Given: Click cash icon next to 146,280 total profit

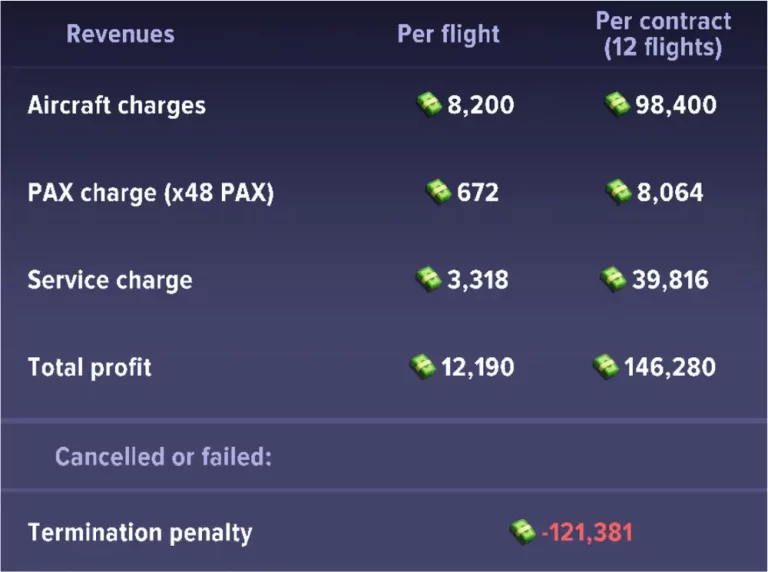Looking at the screenshot, I should point(606,366).
